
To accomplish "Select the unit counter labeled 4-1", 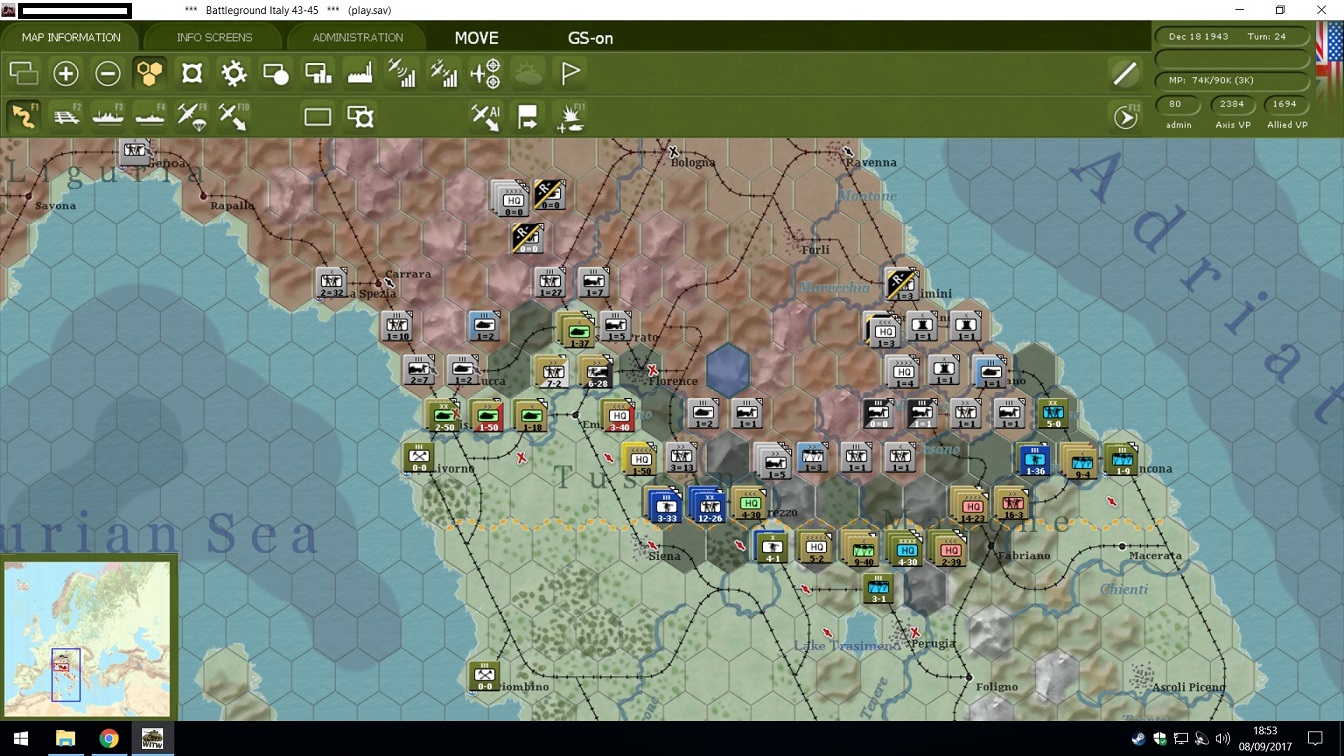I will click(771, 548).
